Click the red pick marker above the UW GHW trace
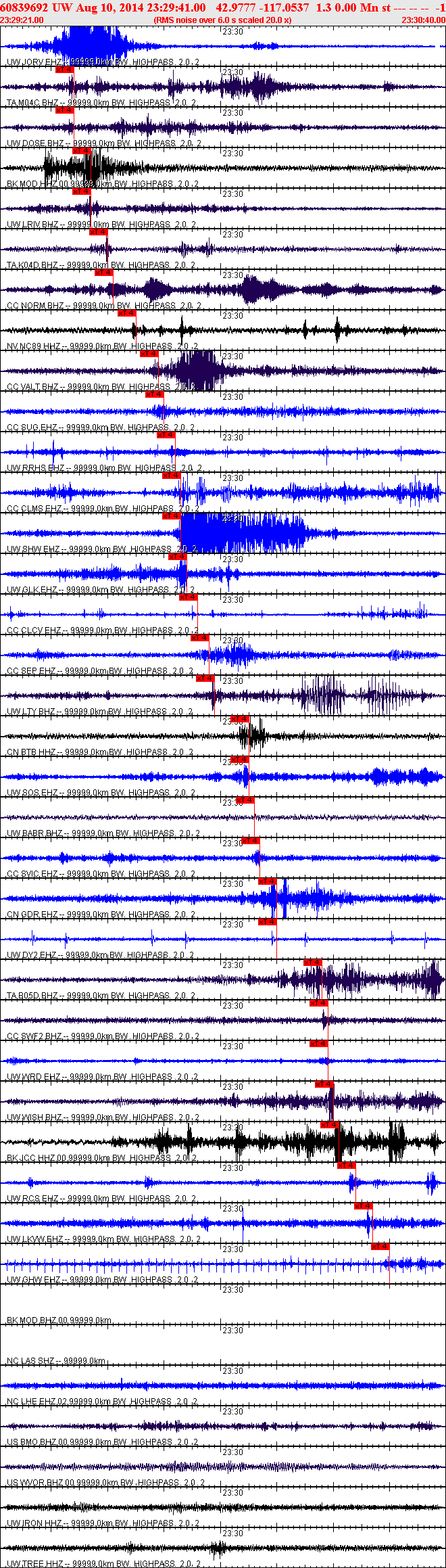Image resolution: width=446 pixels, height=1568 pixels. 380,1247
